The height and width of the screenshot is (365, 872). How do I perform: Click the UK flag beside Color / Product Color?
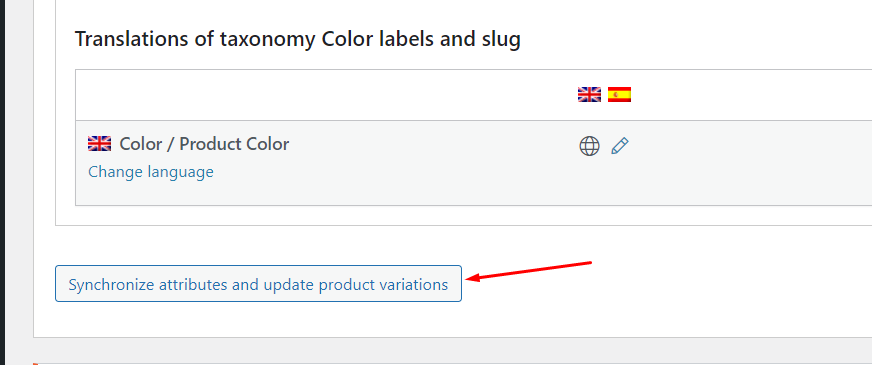pos(100,144)
